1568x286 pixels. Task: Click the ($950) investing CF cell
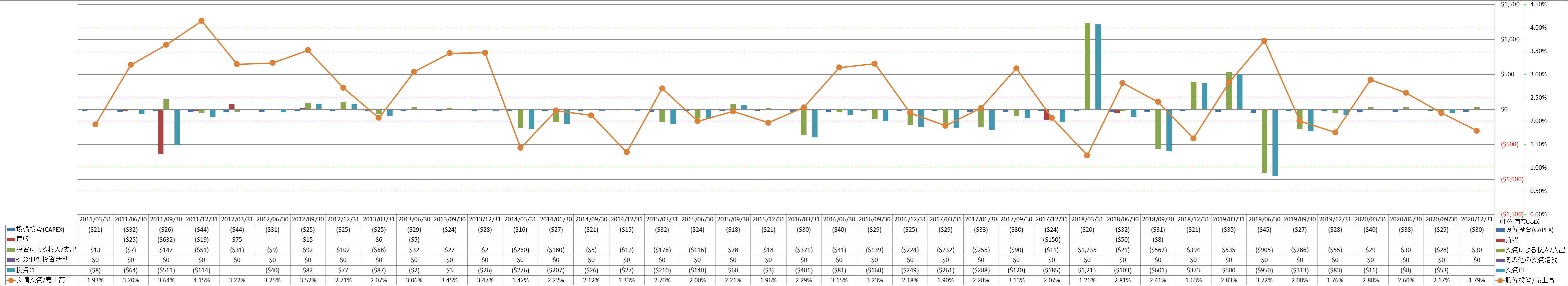click(x=1264, y=270)
